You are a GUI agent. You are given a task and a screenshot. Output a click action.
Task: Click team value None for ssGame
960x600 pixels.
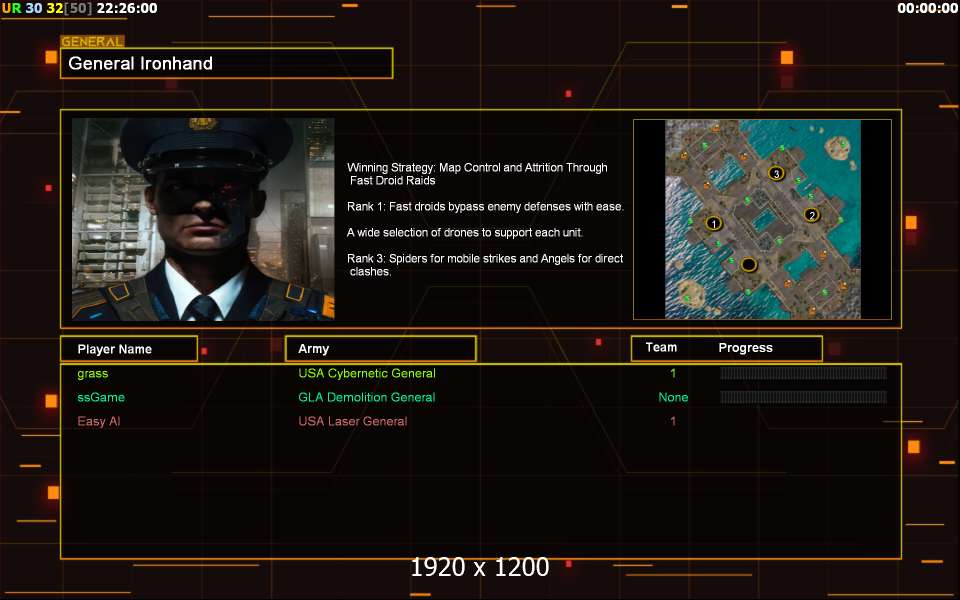click(673, 397)
